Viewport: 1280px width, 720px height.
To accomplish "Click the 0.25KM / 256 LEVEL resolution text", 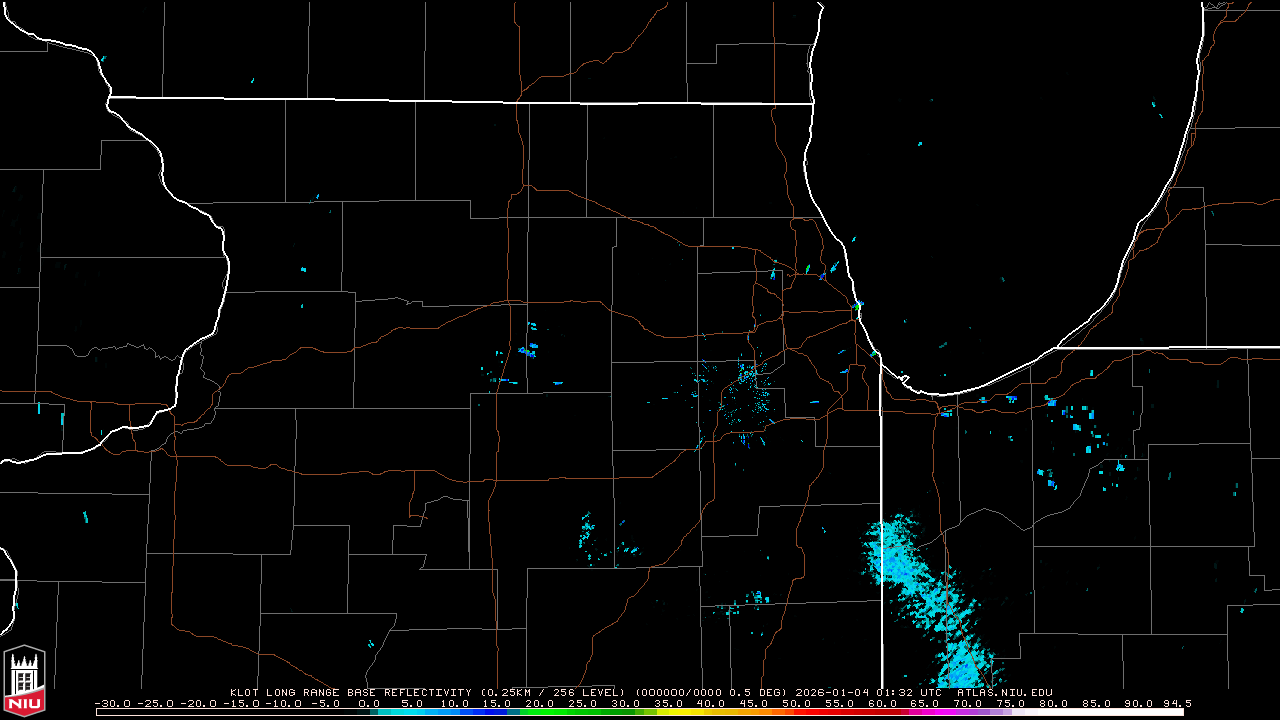I will [552, 692].
